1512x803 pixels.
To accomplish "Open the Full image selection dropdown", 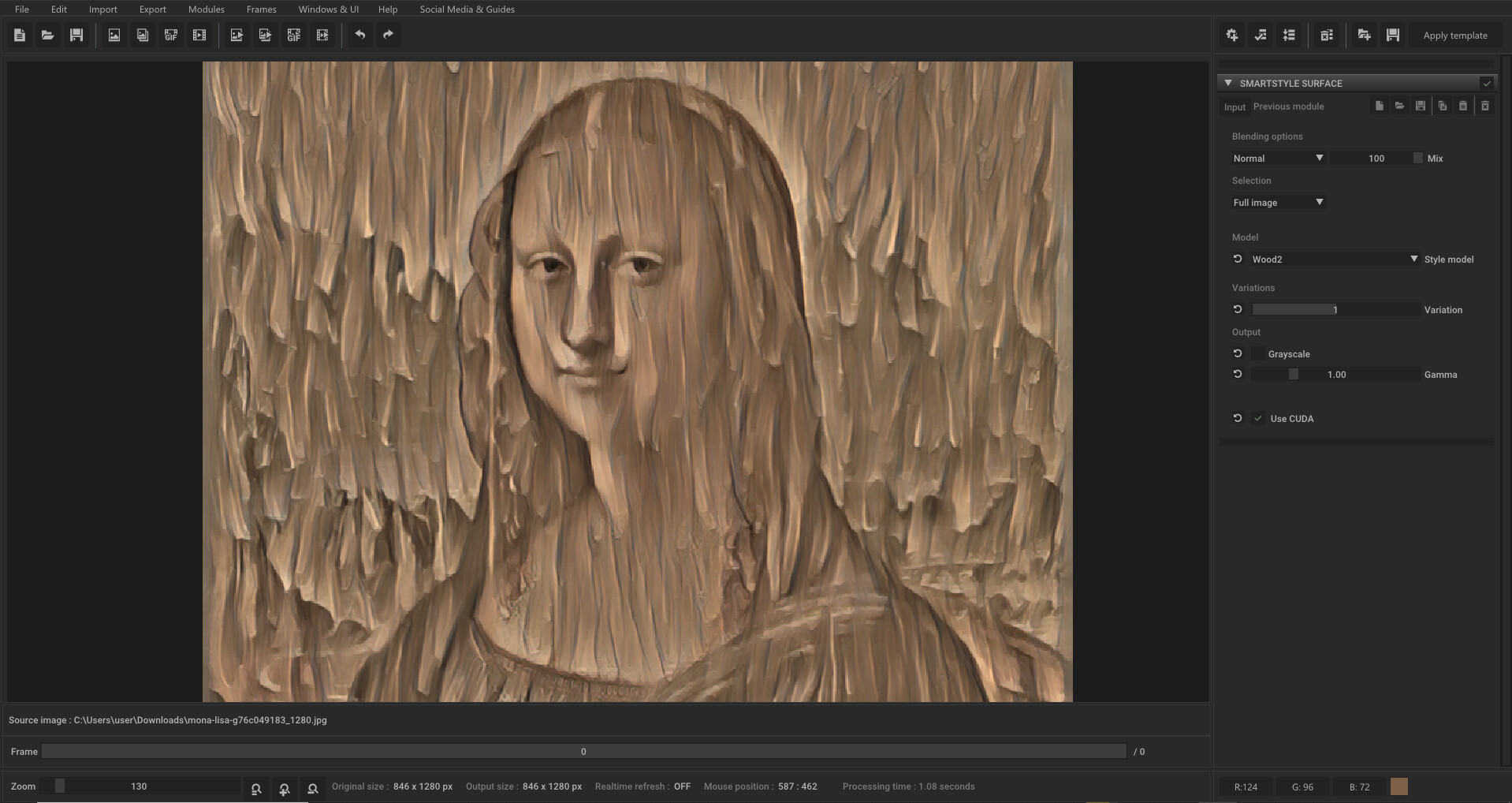I will tap(1277, 202).
